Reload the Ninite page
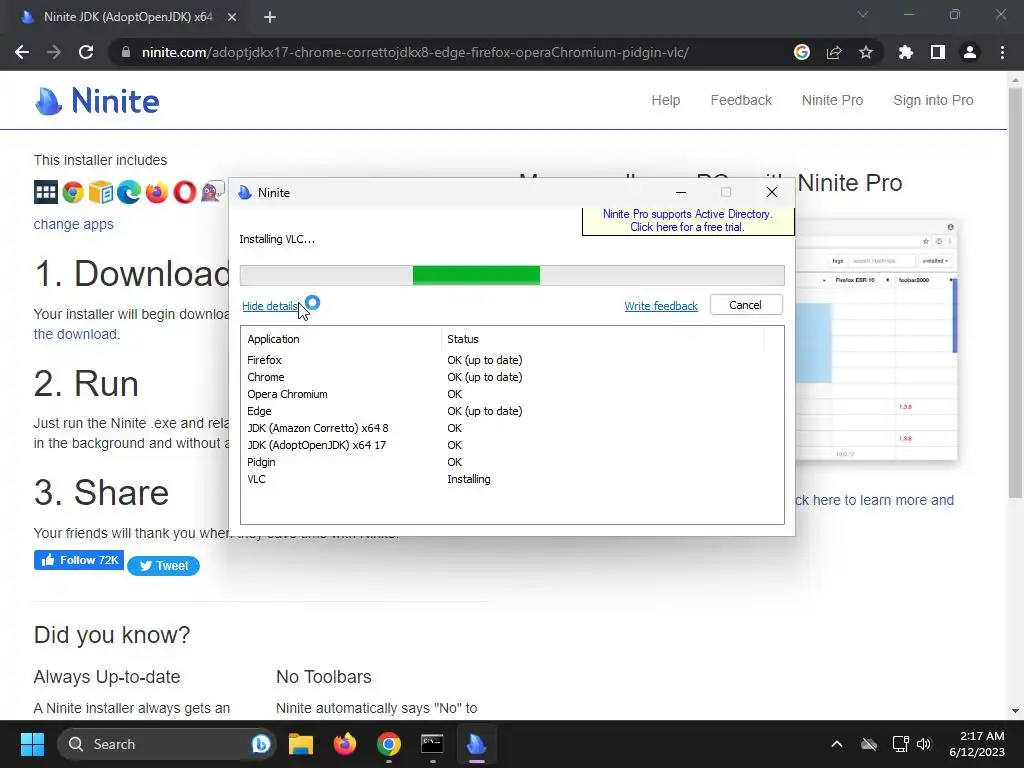This screenshot has width=1024, height=768. (x=86, y=52)
